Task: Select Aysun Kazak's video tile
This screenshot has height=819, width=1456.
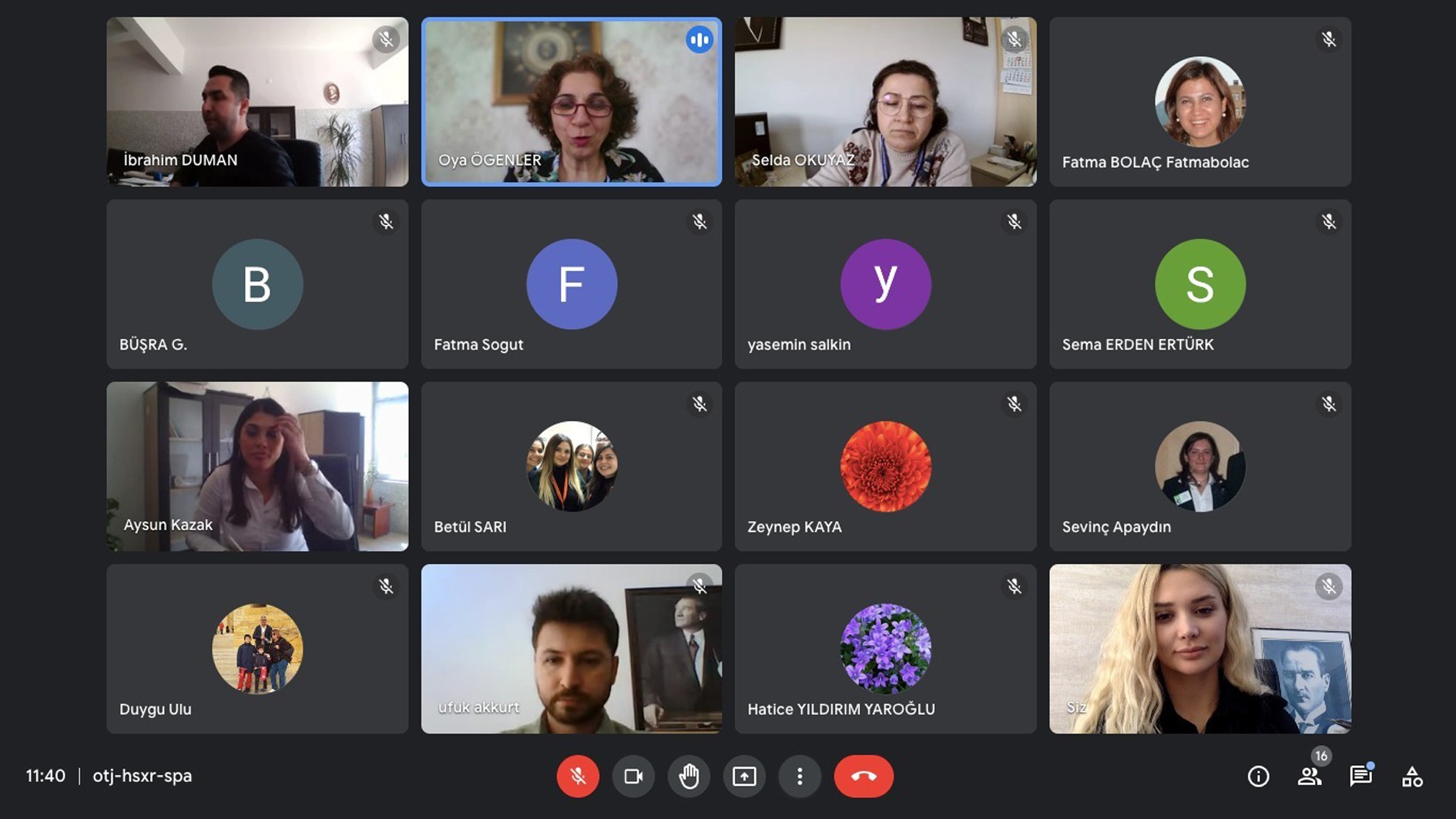Action: coord(257,466)
